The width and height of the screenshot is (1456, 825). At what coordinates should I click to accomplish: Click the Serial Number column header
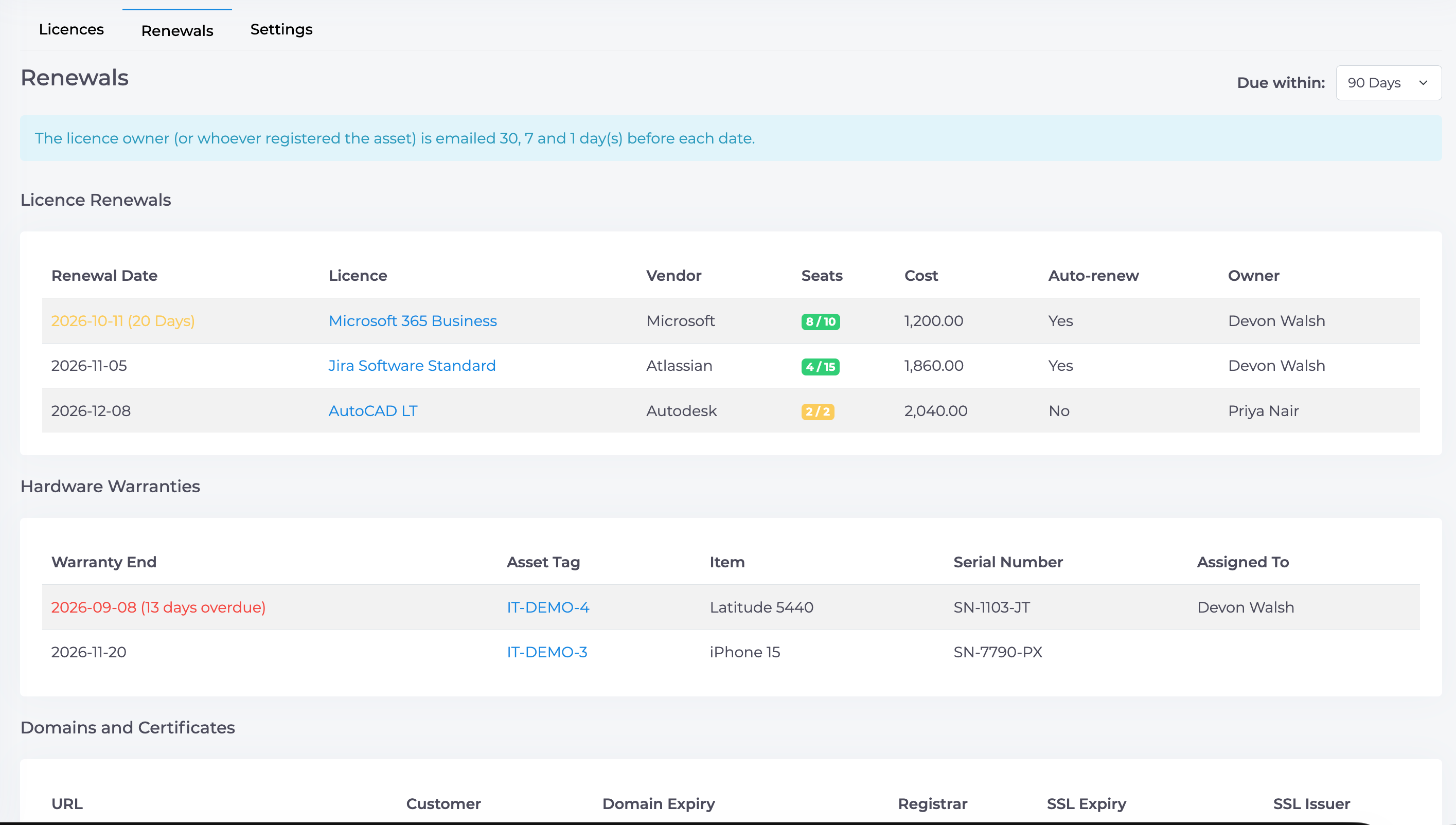pos(1008,562)
